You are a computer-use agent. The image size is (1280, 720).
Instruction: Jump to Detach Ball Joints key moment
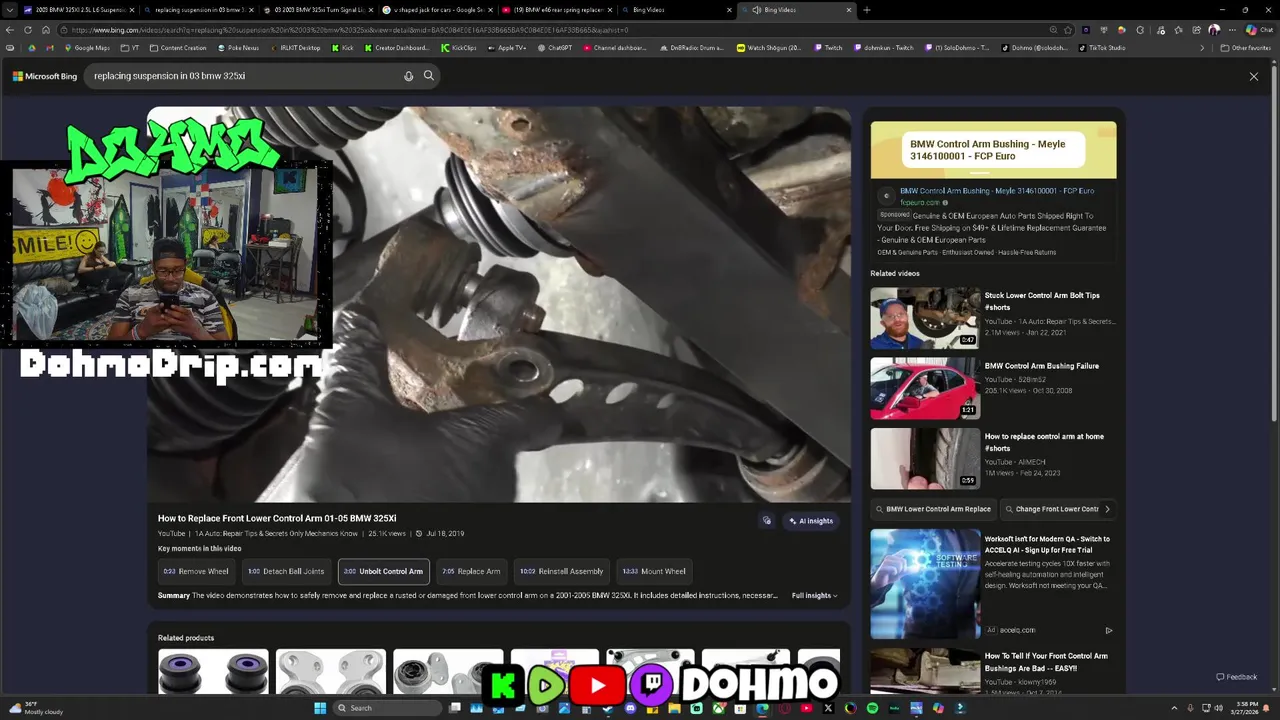[x=286, y=572]
